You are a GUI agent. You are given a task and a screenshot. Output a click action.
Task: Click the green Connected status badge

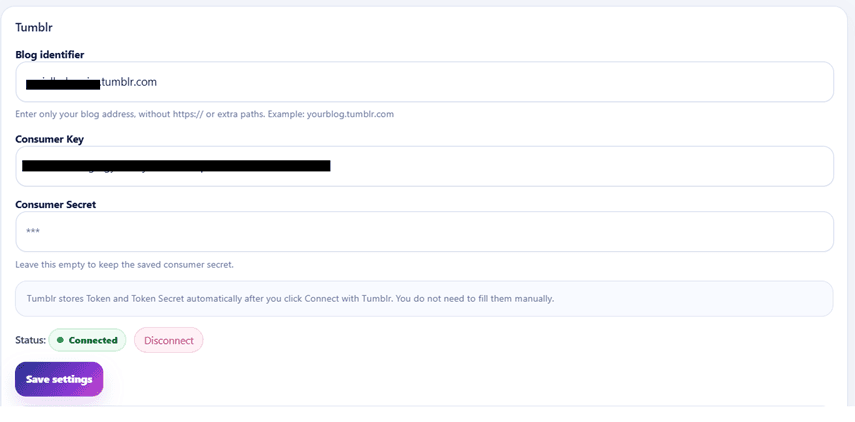[x=87, y=340]
